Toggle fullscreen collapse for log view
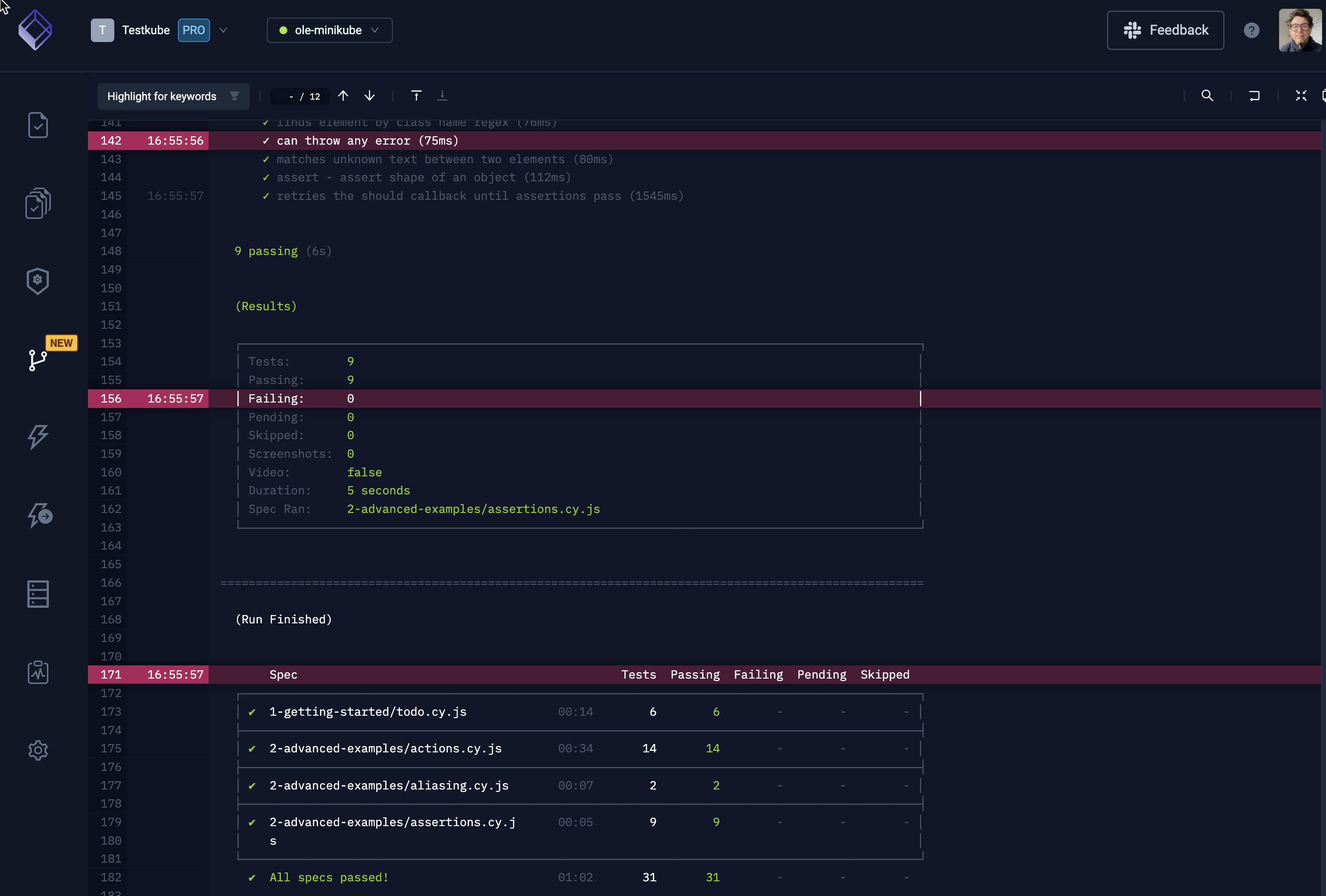Image resolution: width=1326 pixels, height=896 pixels. click(x=1300, y=96)
